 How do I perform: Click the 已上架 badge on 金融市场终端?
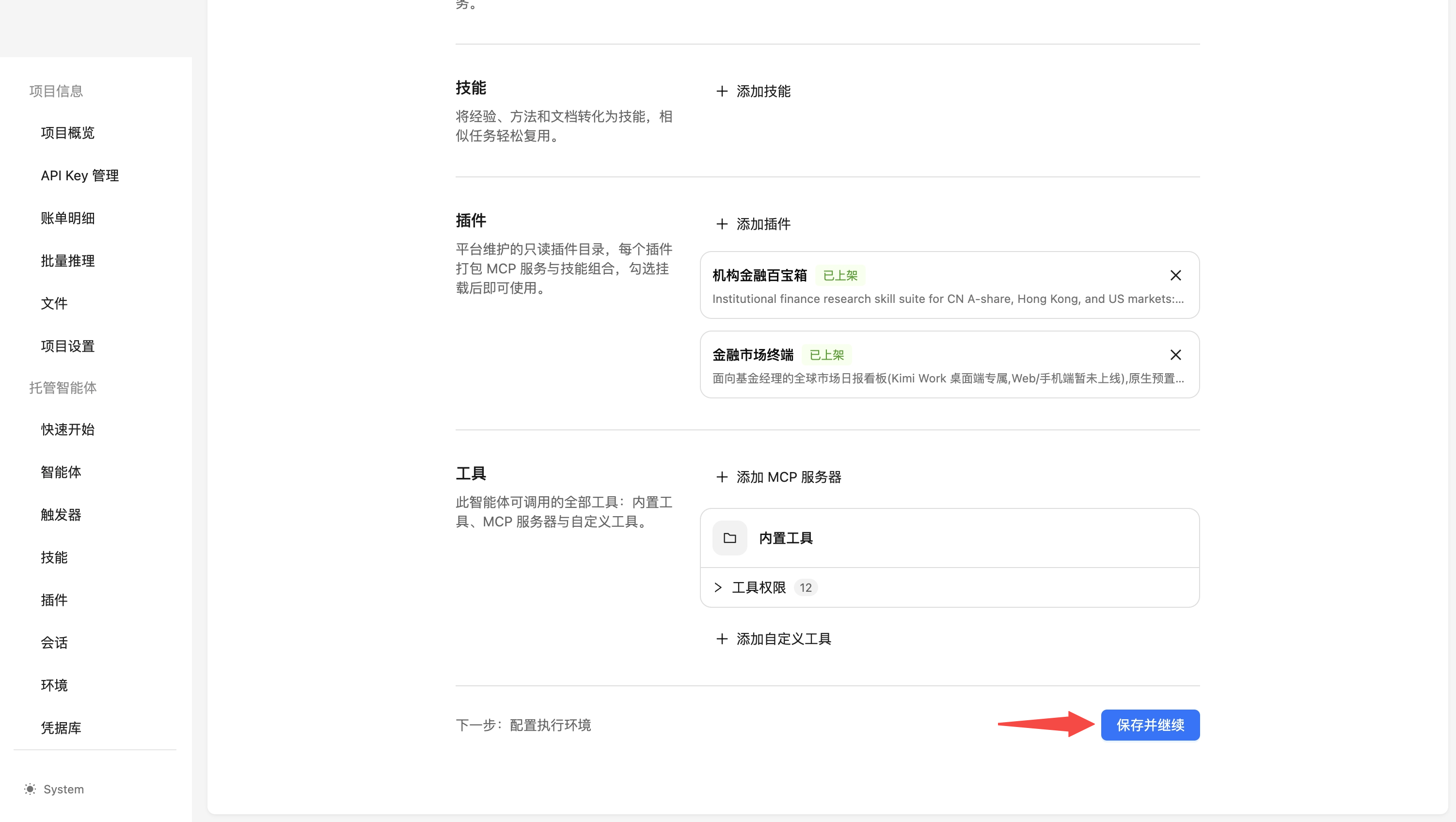point(826,355)
